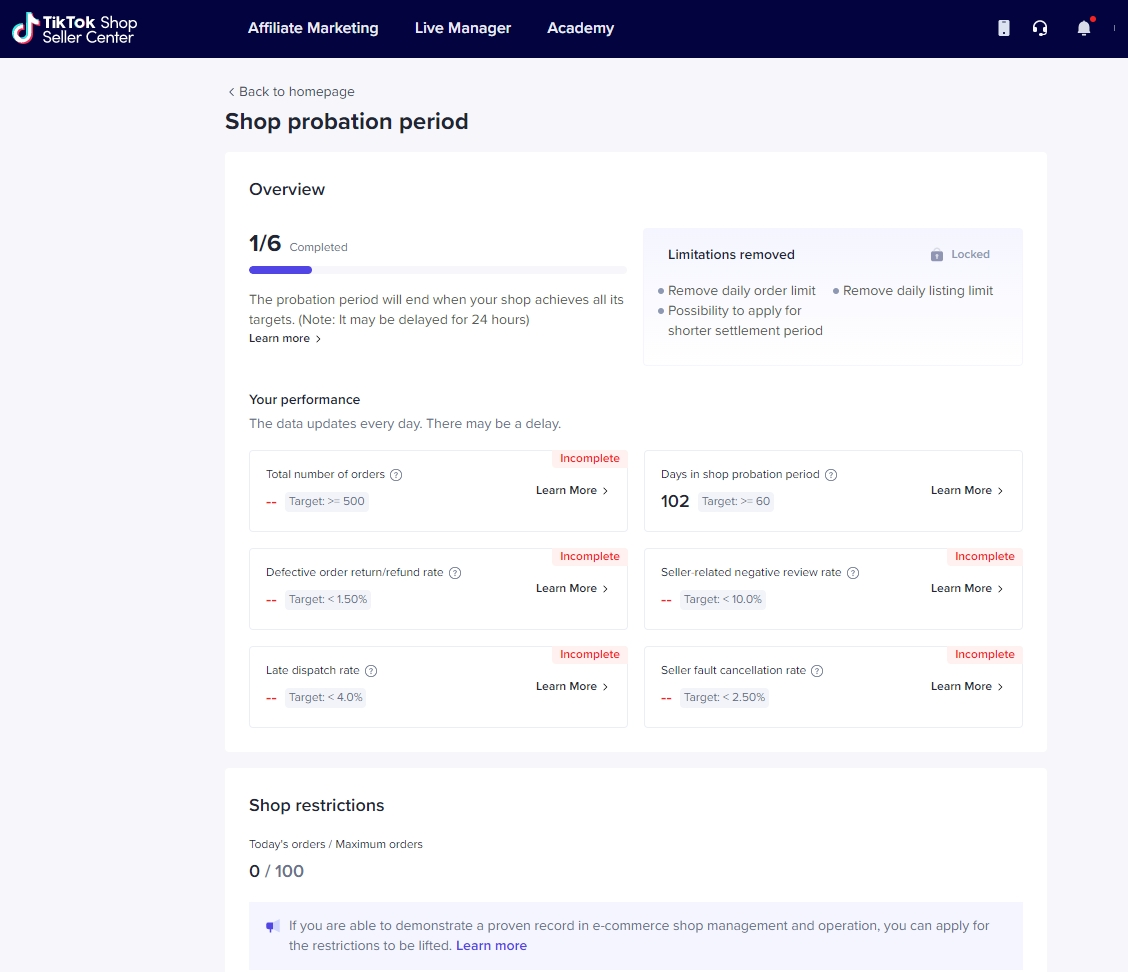The width and height of the screenshot is (1128, 972).
Task: Click help icon beside Late dispatch rate
Action: point(371,671)
